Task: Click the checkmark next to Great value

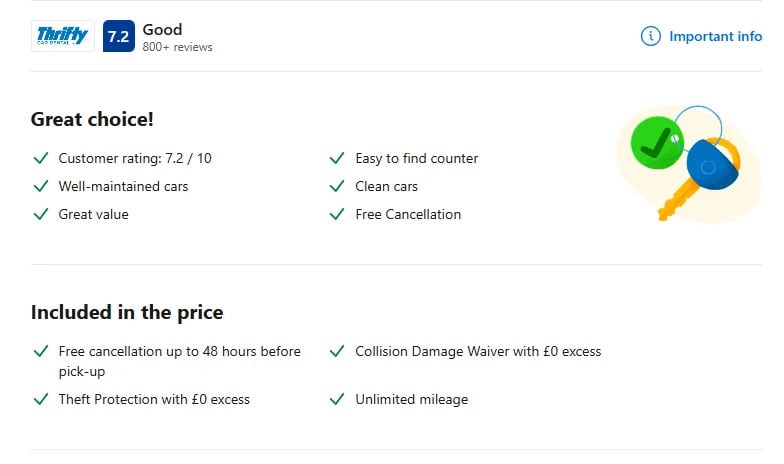Action: 41,214
